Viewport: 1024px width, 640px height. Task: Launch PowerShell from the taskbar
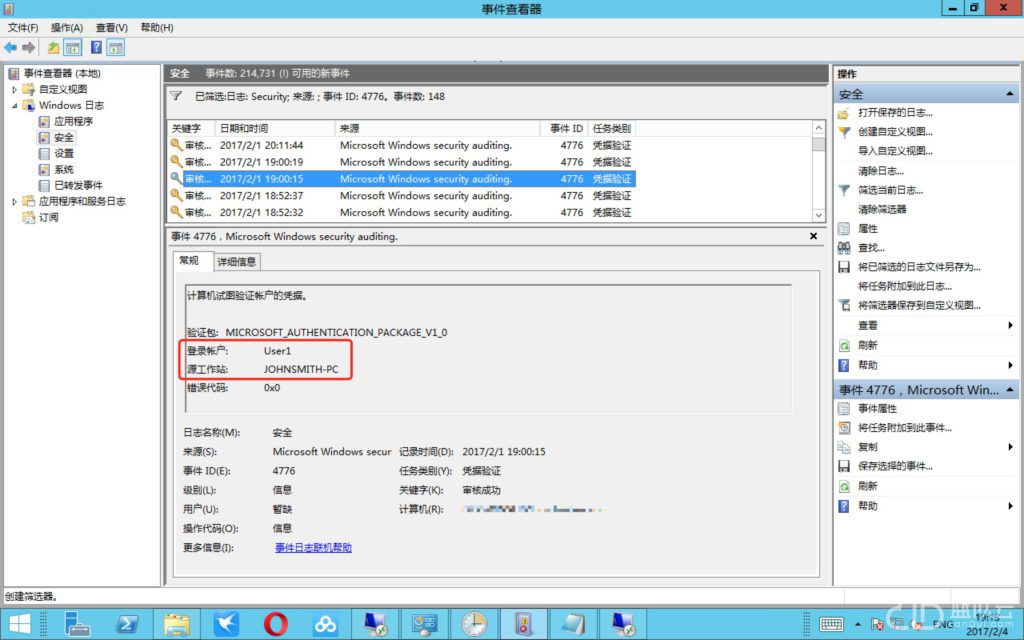pyautogui.click(x=126, y=624)
